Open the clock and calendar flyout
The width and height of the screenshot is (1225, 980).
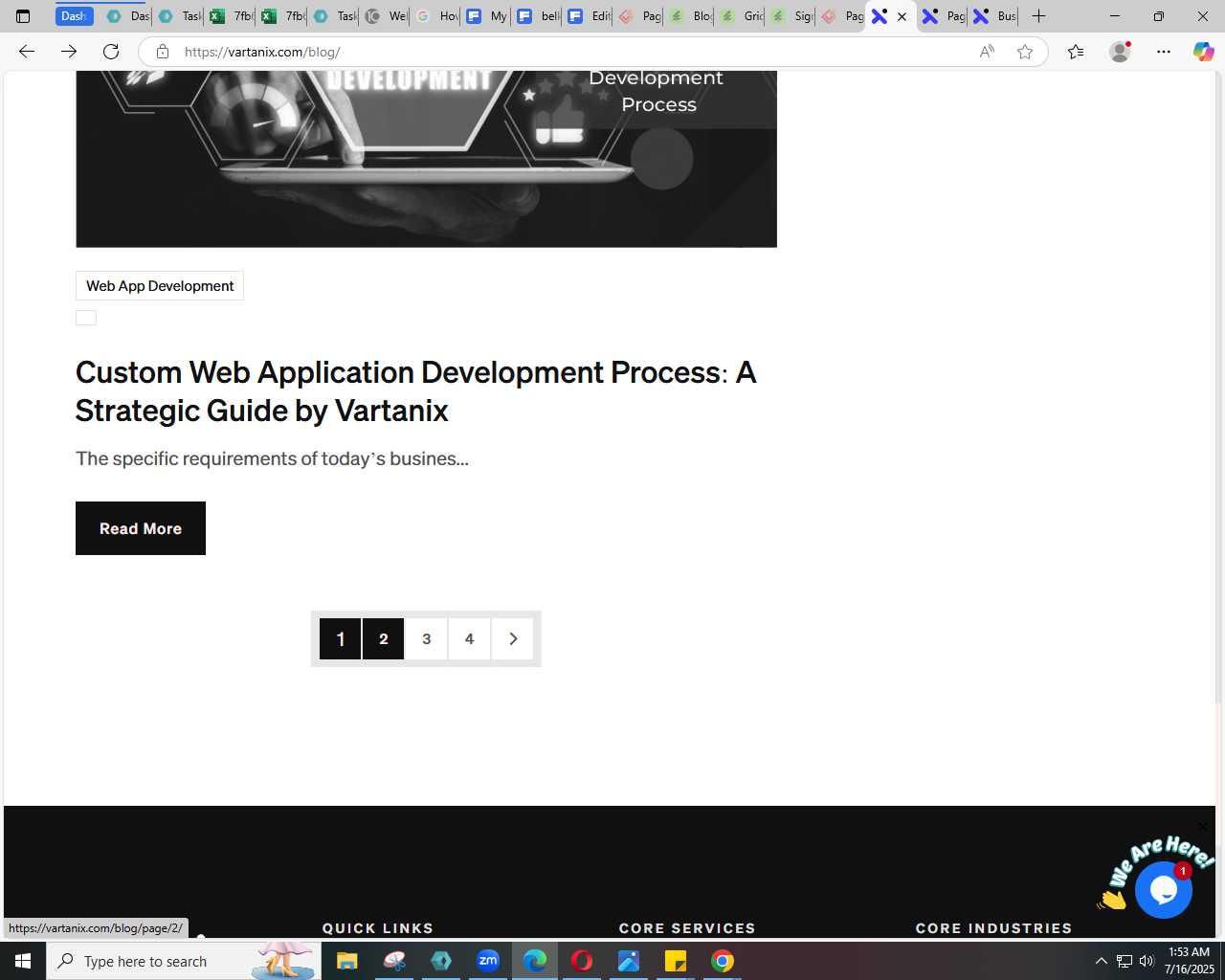(1189, 961)
